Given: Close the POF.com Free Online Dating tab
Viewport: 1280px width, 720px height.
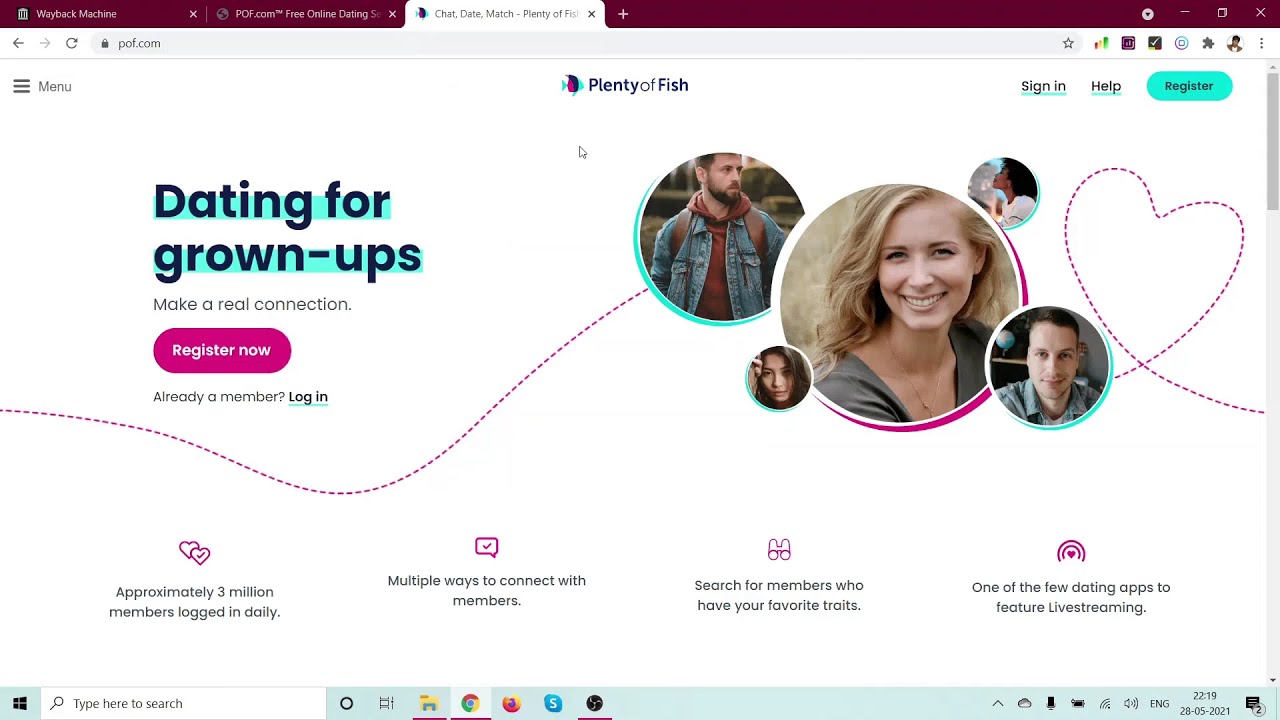Looking at the screenshot, I should (x=392, y=14).
